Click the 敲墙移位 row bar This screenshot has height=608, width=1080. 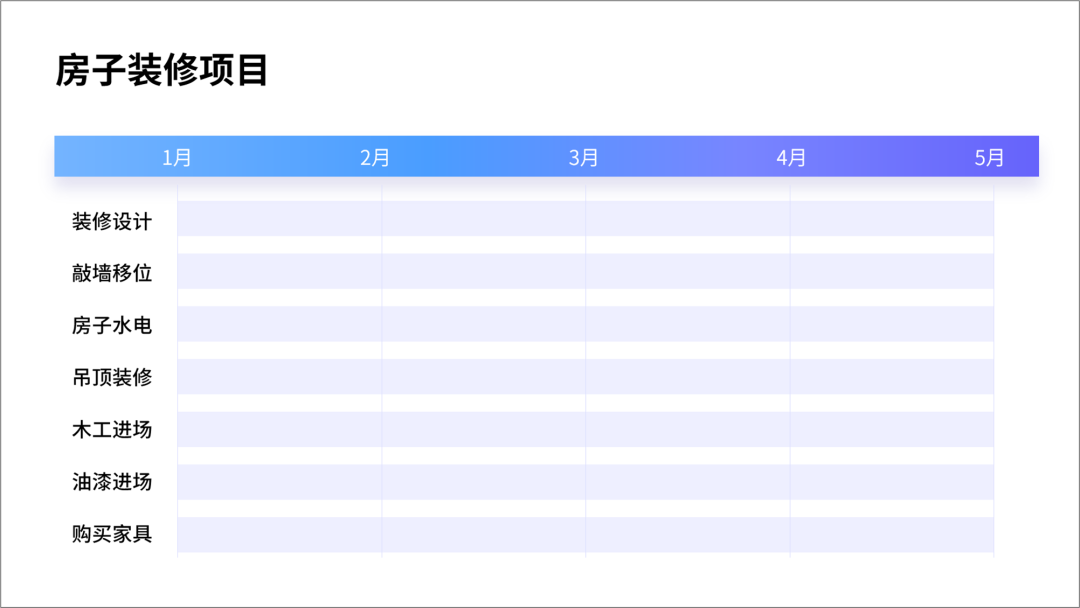tap(585, 271)
